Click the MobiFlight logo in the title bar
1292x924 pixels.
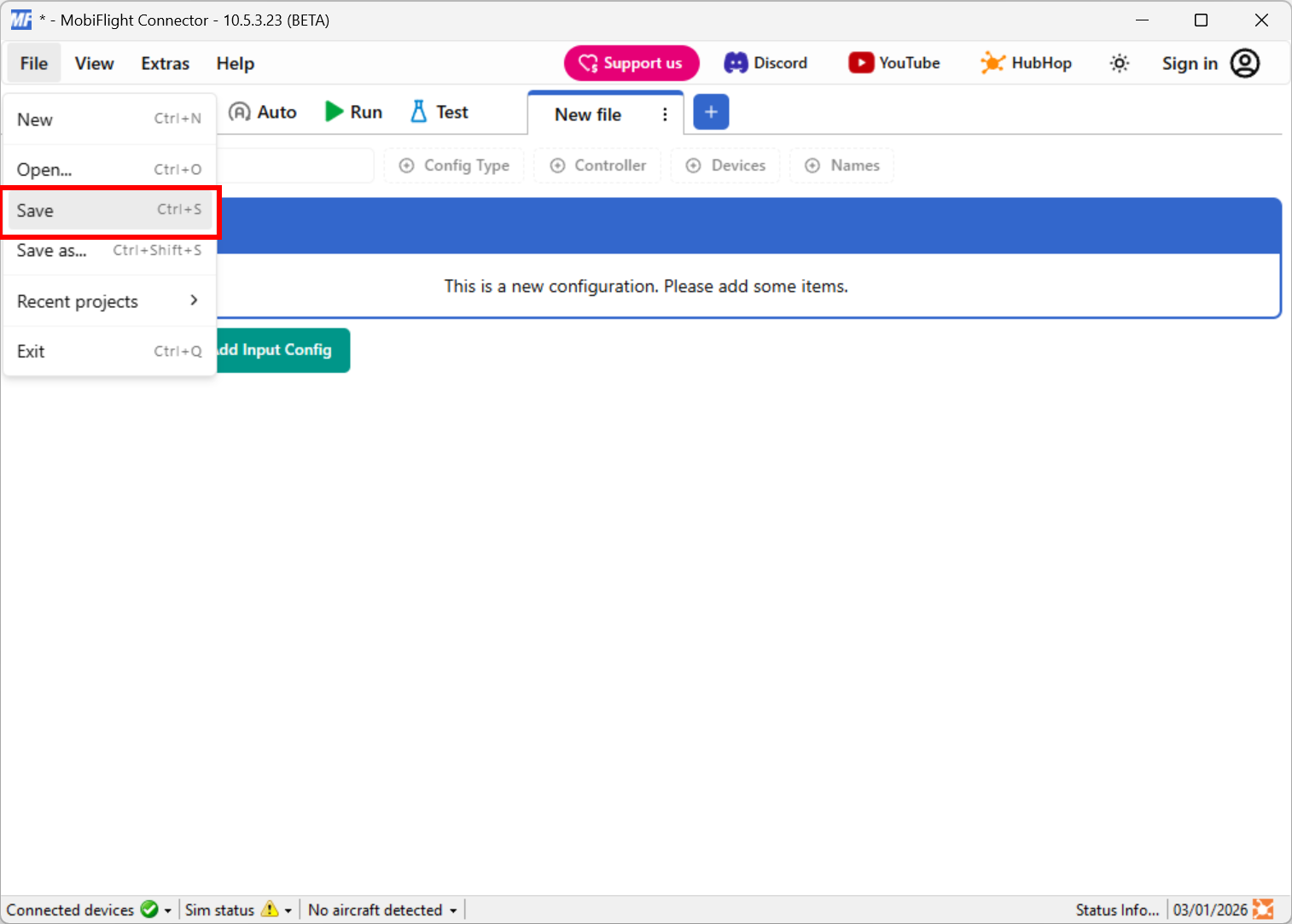[x=21, y=19]
